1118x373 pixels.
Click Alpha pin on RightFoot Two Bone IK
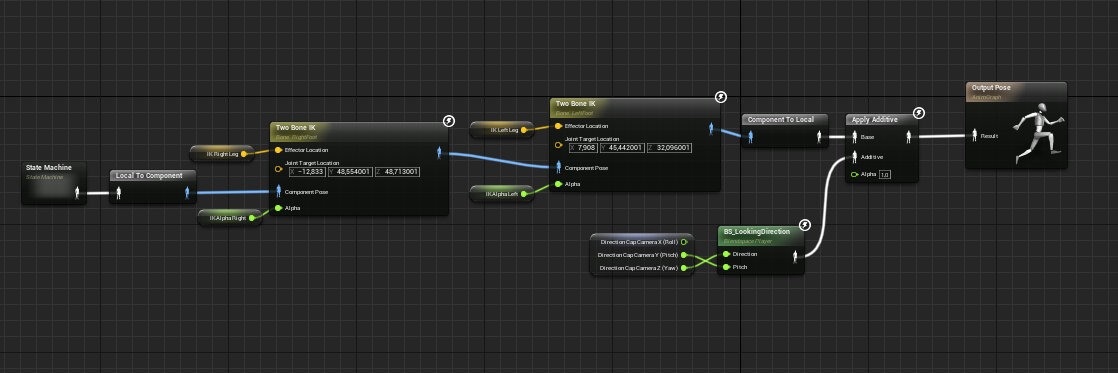tap(279, 208)
